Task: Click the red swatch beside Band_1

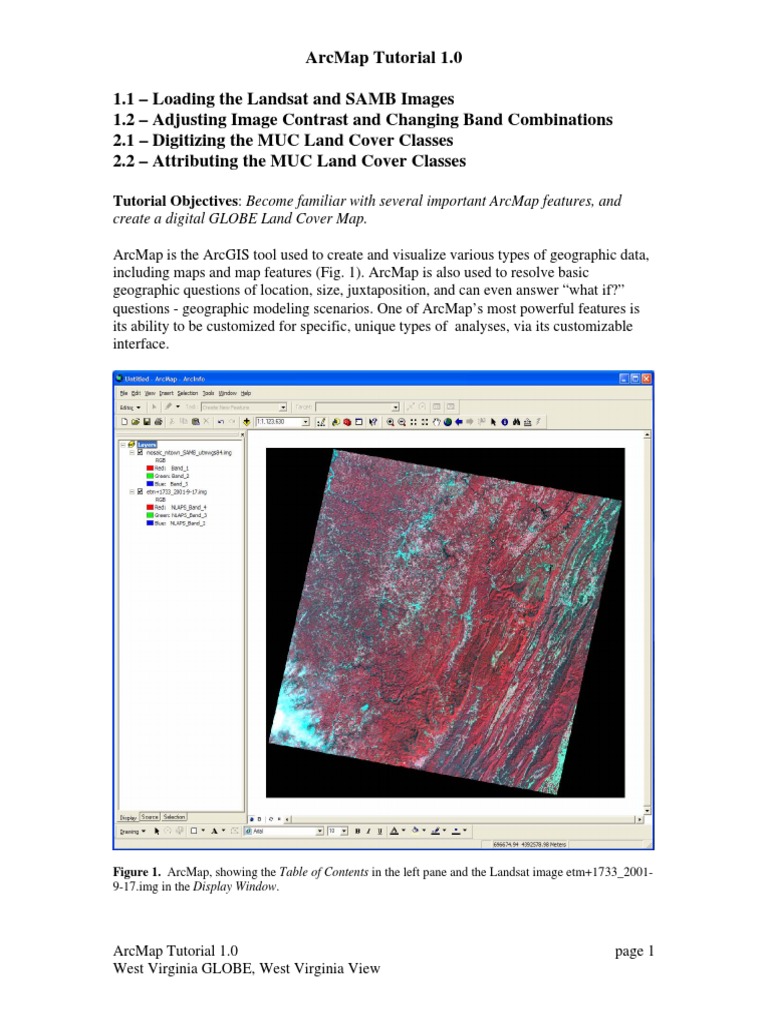Action: pos(150,468)
